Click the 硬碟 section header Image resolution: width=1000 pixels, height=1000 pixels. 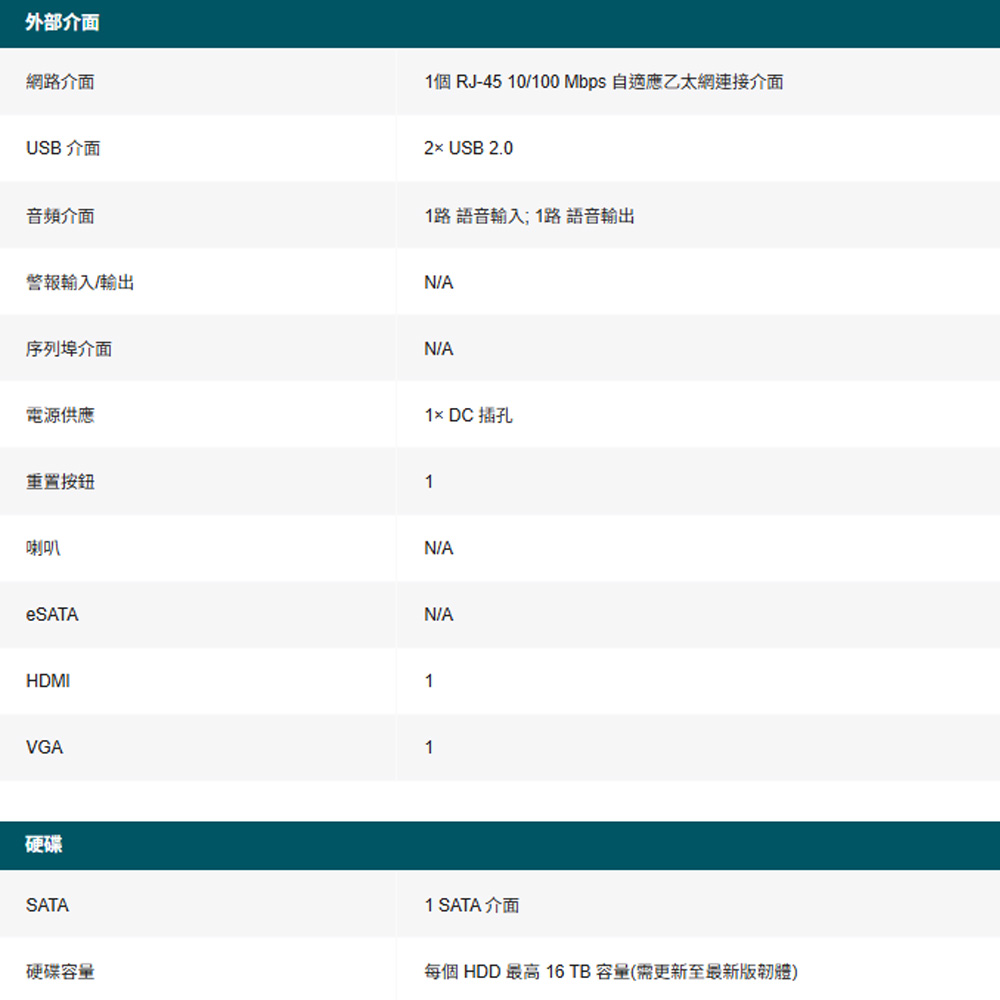click(x=44, y=845)
